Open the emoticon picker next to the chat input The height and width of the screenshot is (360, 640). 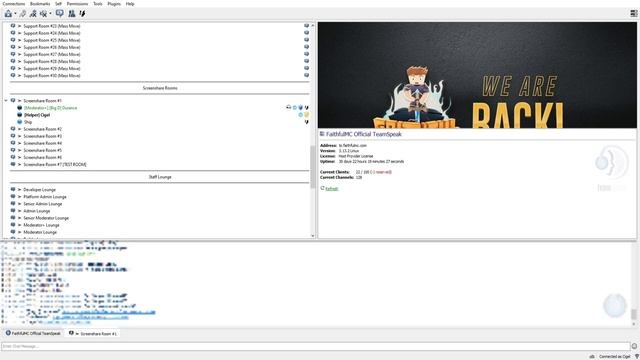[x=634, y=346]
